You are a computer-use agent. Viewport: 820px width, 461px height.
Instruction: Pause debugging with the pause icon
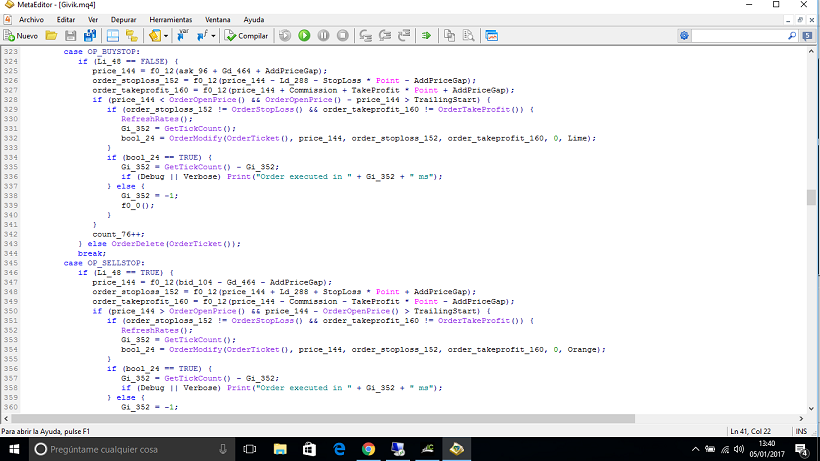pyautogui.click(x=323, y=36)
